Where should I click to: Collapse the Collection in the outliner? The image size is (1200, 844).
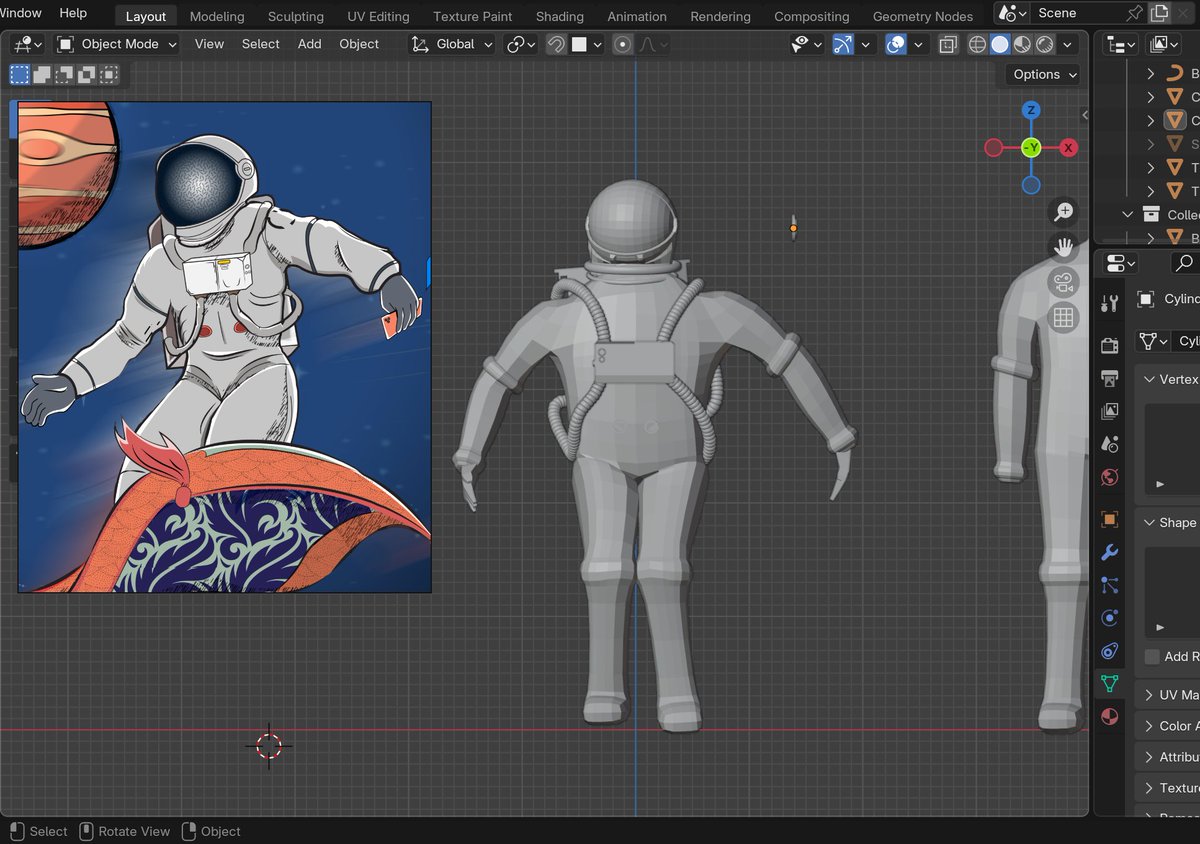tap(1128, 214)
